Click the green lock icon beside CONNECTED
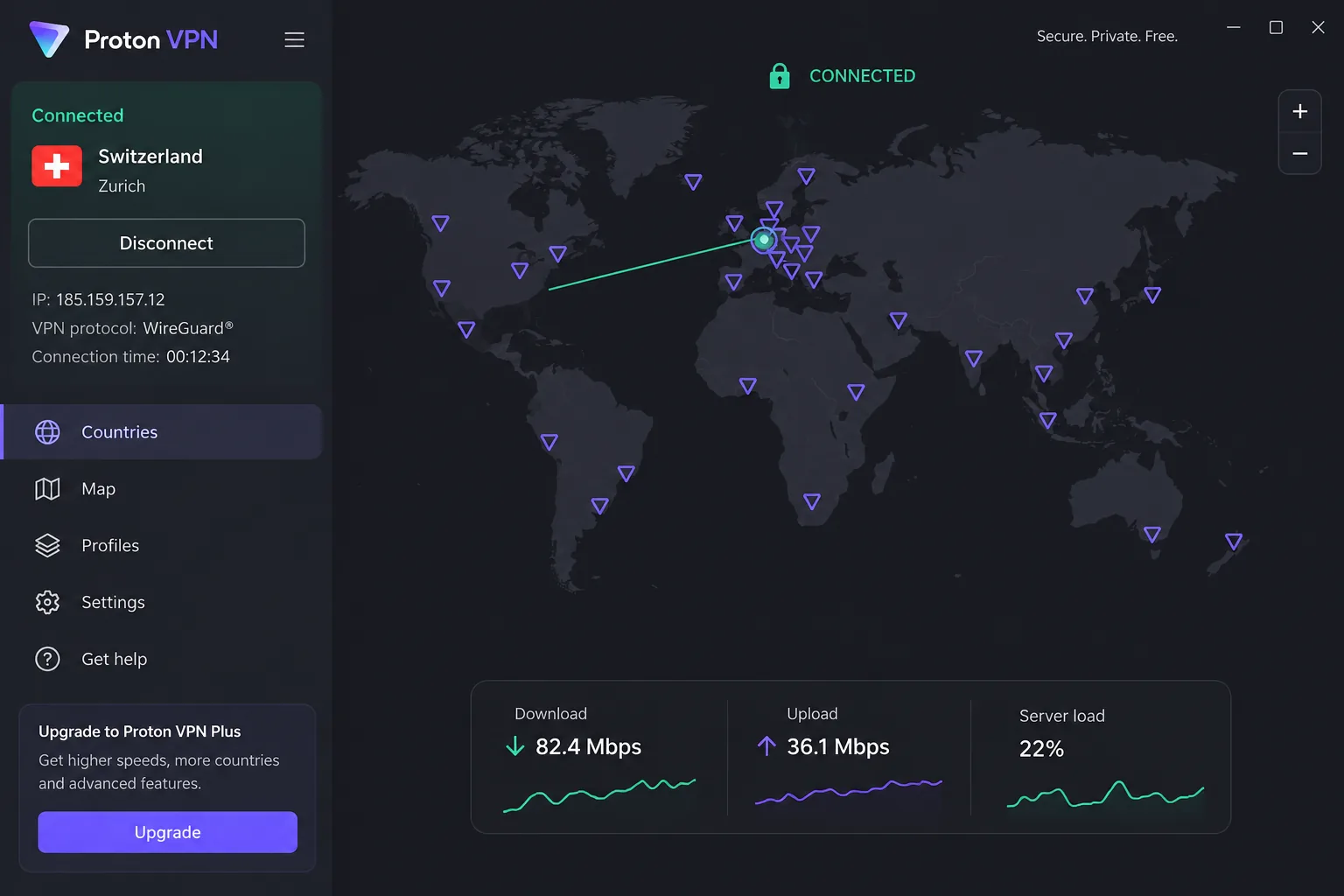The height and width of the screenshot is (896, 1344). click(779, 76)
